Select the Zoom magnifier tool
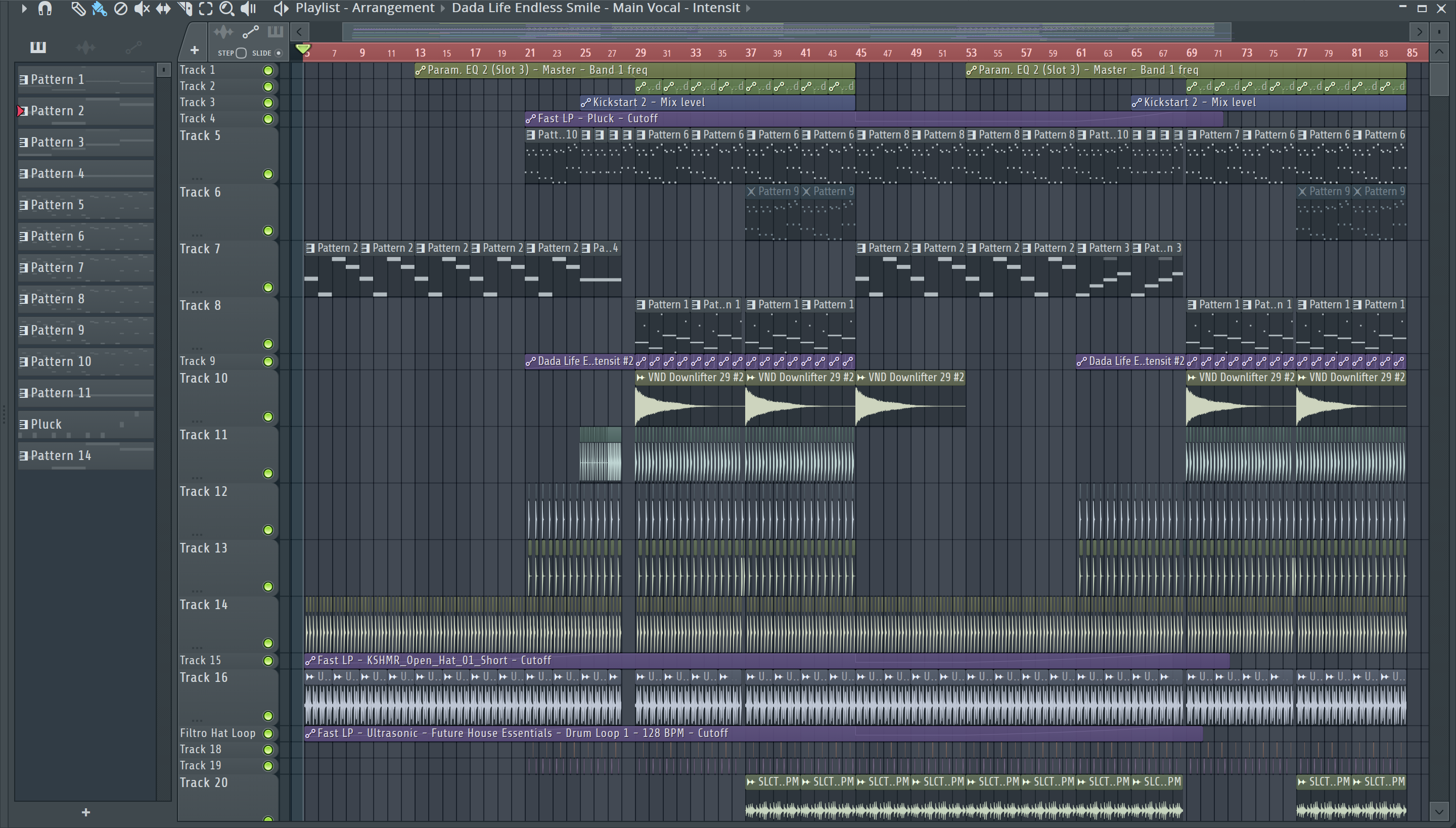The width and height of the screenshot is (1456, 828). (227, 9)
